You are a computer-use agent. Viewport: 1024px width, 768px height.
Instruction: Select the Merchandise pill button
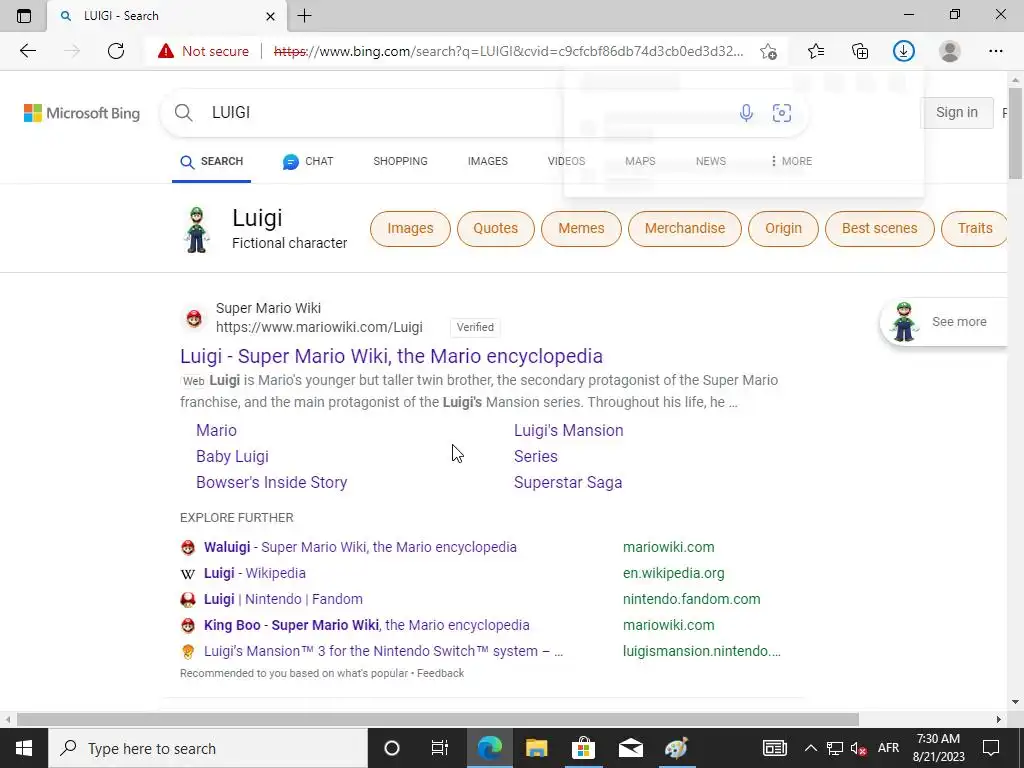tap(685, 229)
